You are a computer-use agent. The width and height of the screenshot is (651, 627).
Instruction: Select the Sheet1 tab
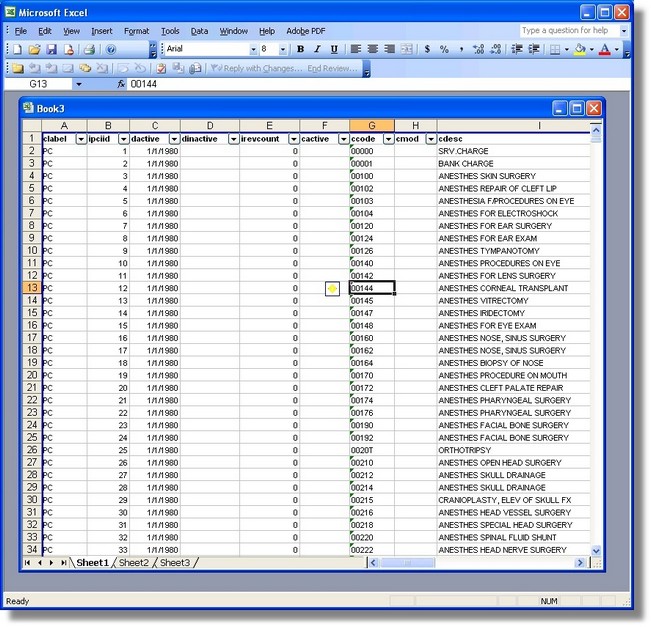pyautogui.click(x=92, y=563)
